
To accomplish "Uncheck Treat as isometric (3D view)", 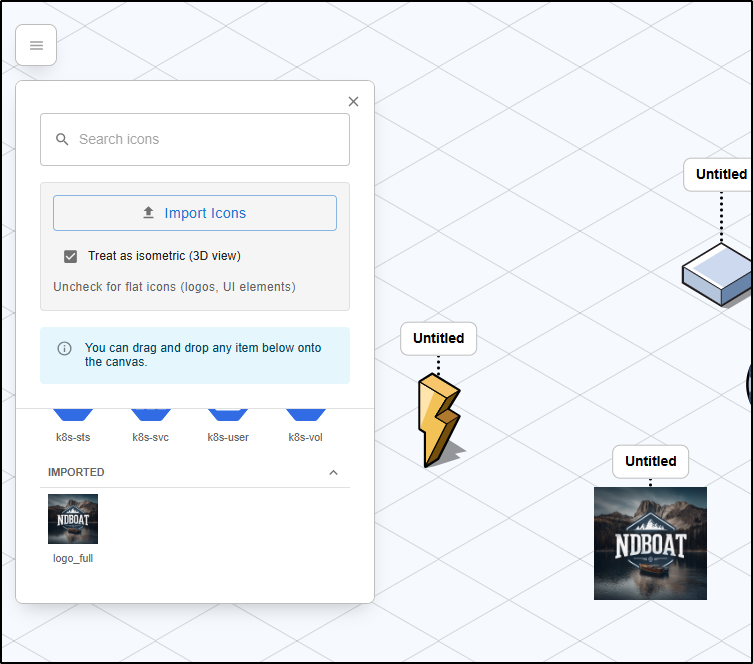I will [x=71, y=256].
